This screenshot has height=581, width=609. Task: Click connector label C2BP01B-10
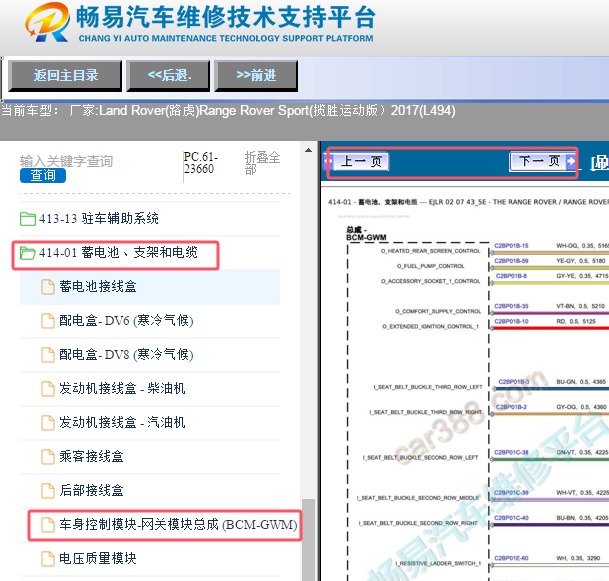tap(511, 321)
